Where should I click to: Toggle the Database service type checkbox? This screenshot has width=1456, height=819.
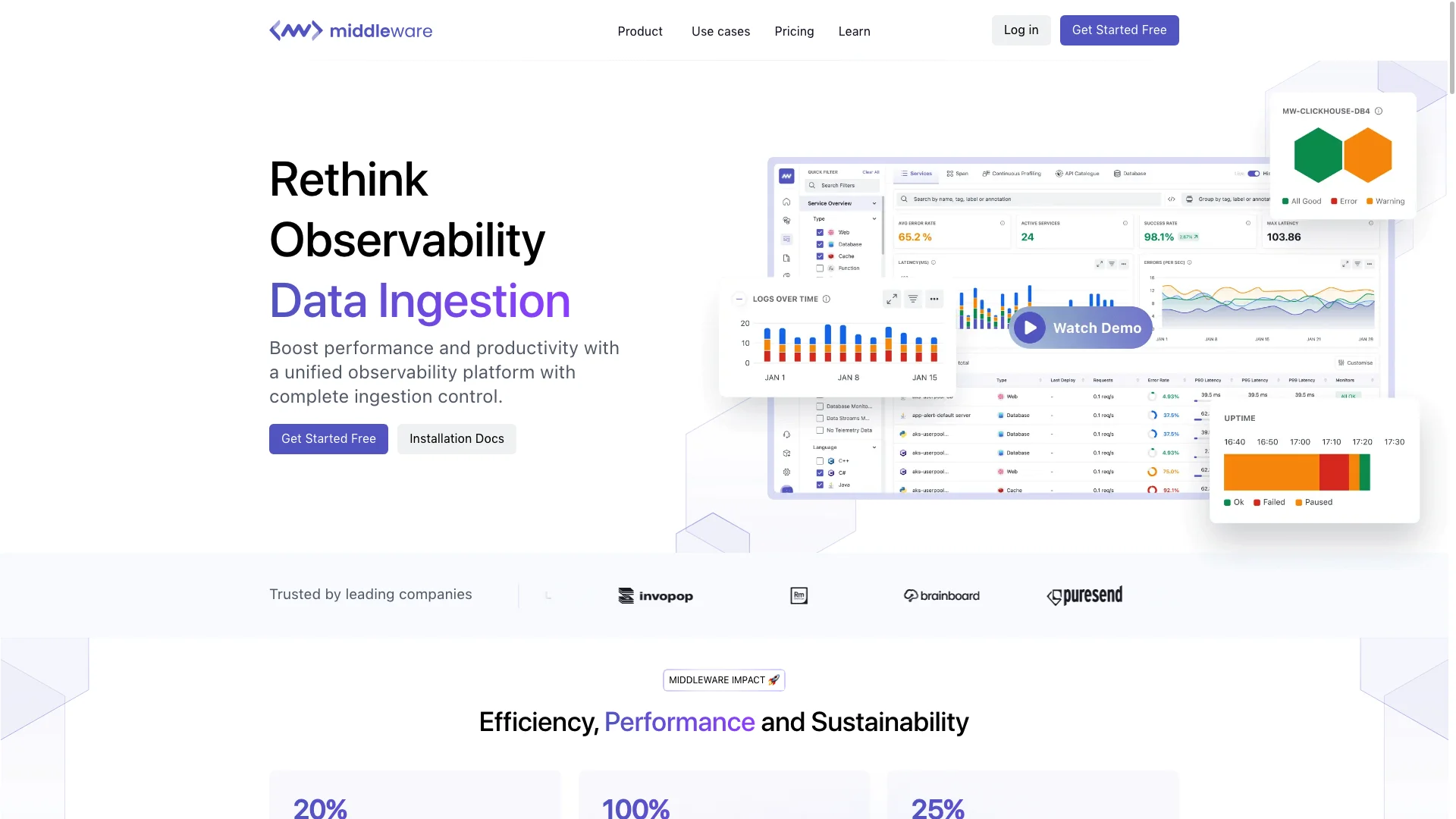point(819,244)
